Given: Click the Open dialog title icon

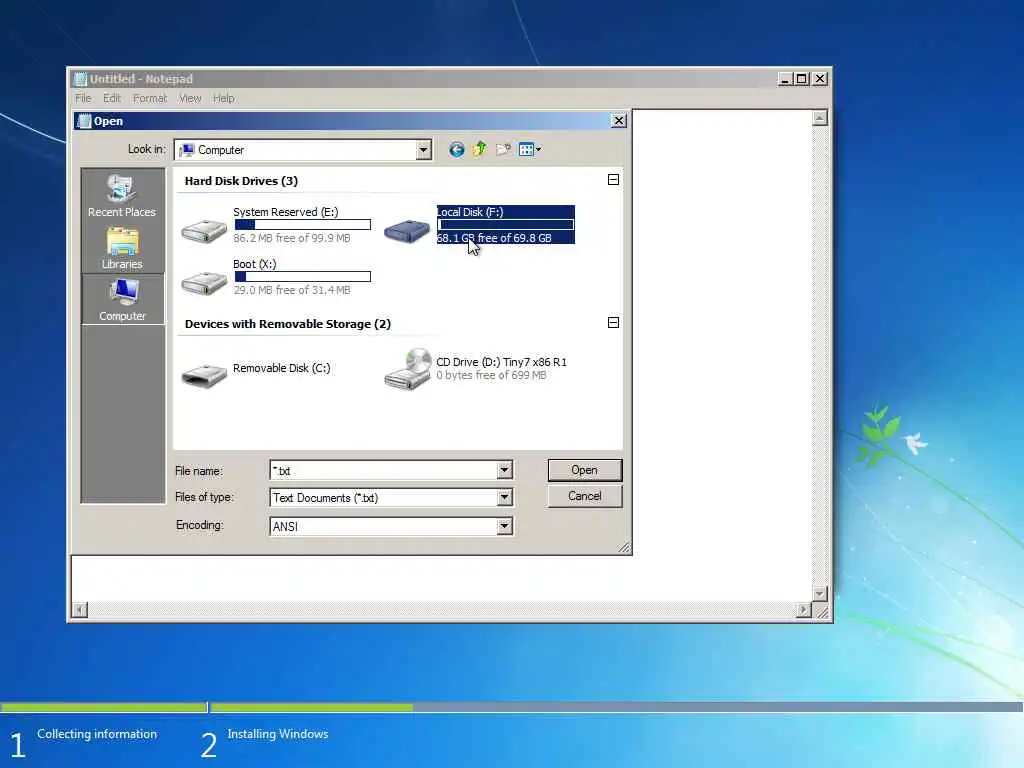Looking at the screenshot, I should point(84,121).
